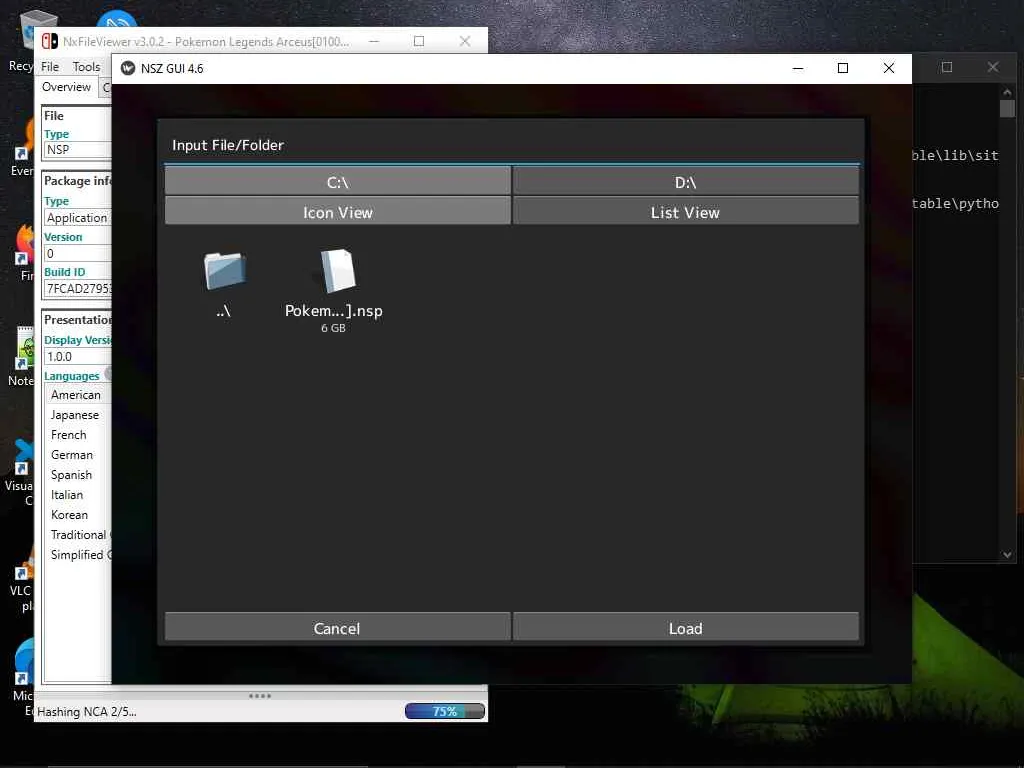1024x768 pixels.
Task: Open Tools menu in NxFileViewer
Action: [x=86, y=67]
